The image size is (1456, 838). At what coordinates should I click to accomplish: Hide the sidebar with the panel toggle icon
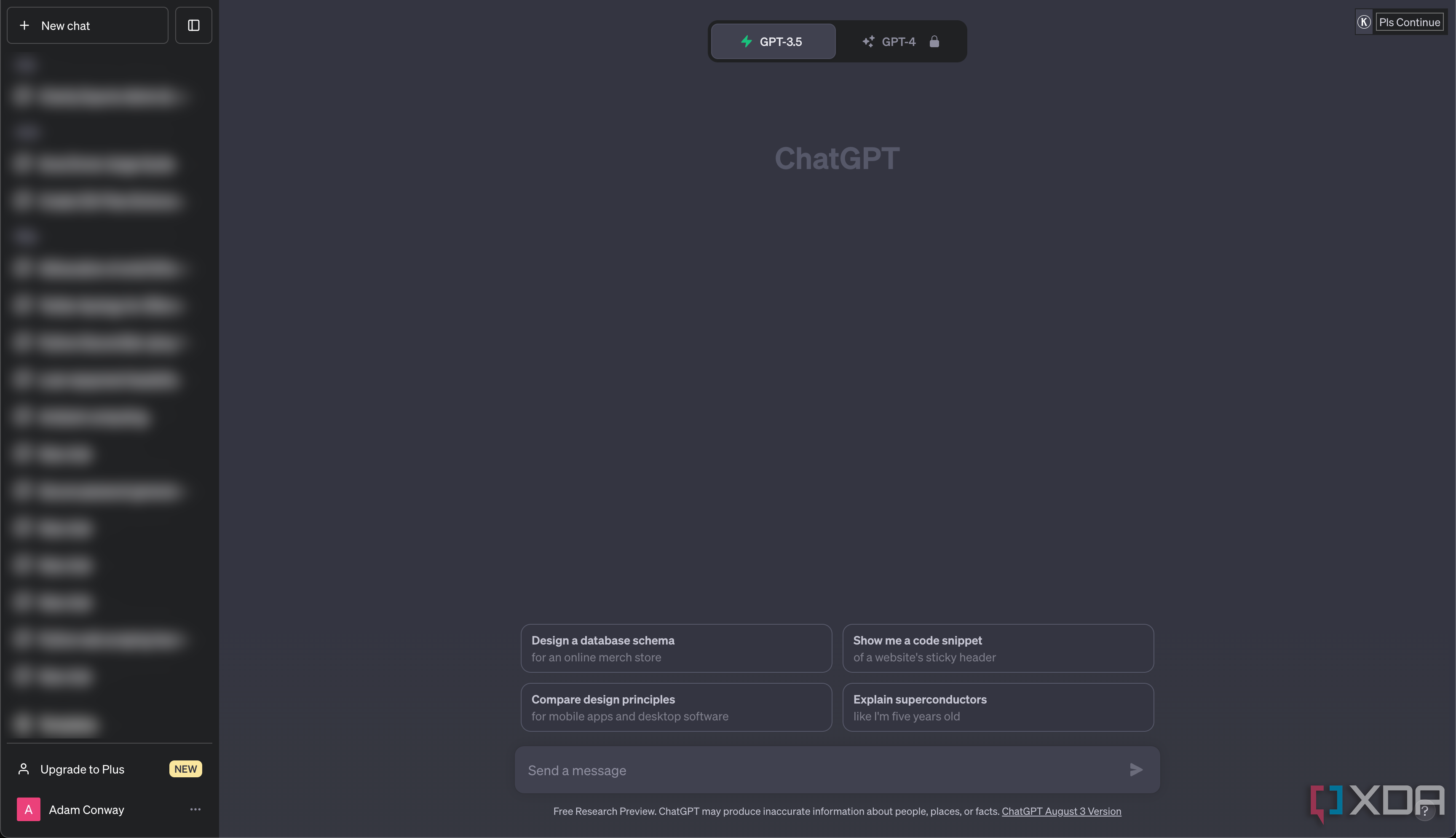click(194, 25)
